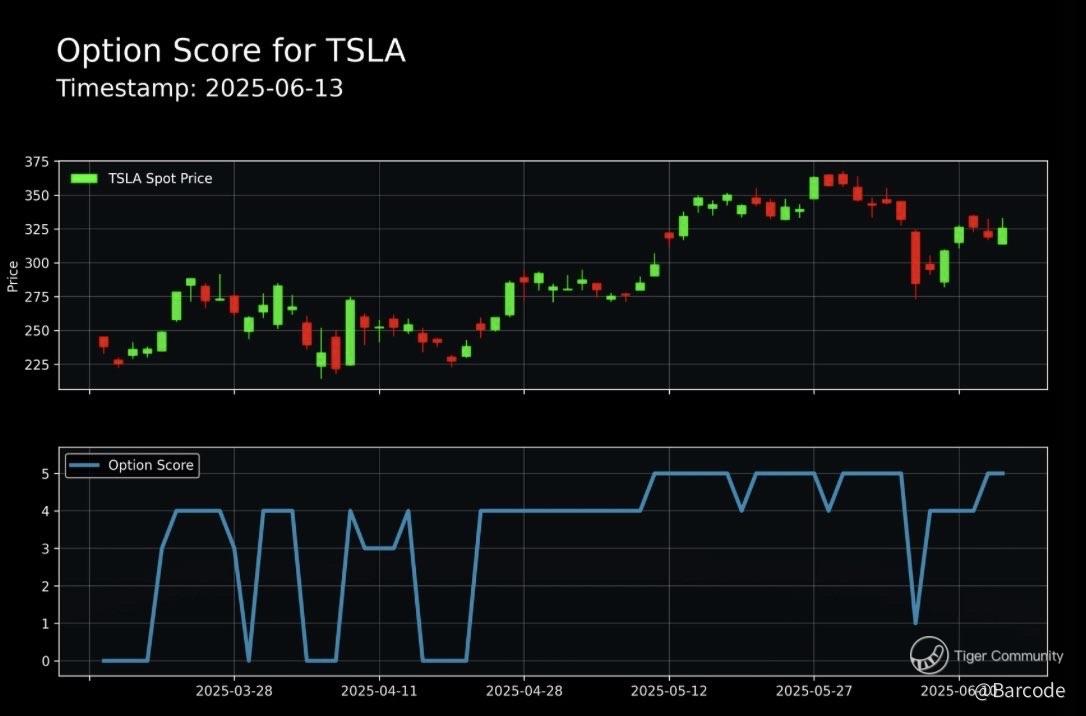Image resolution: width=1086 pixels, height=716 pixels.
Task: Click the 275 price axis tick
Action: [37, 297]
